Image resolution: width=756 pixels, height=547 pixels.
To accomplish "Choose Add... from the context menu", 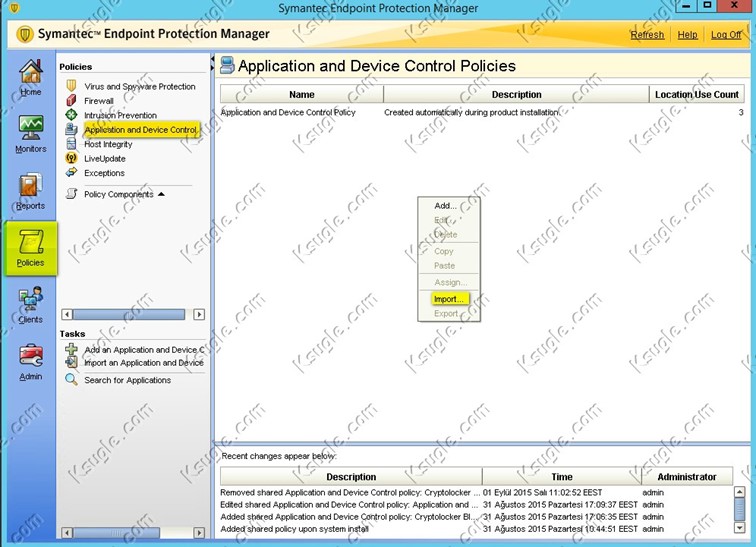I will pyautogui.click(x=446, y=206).
